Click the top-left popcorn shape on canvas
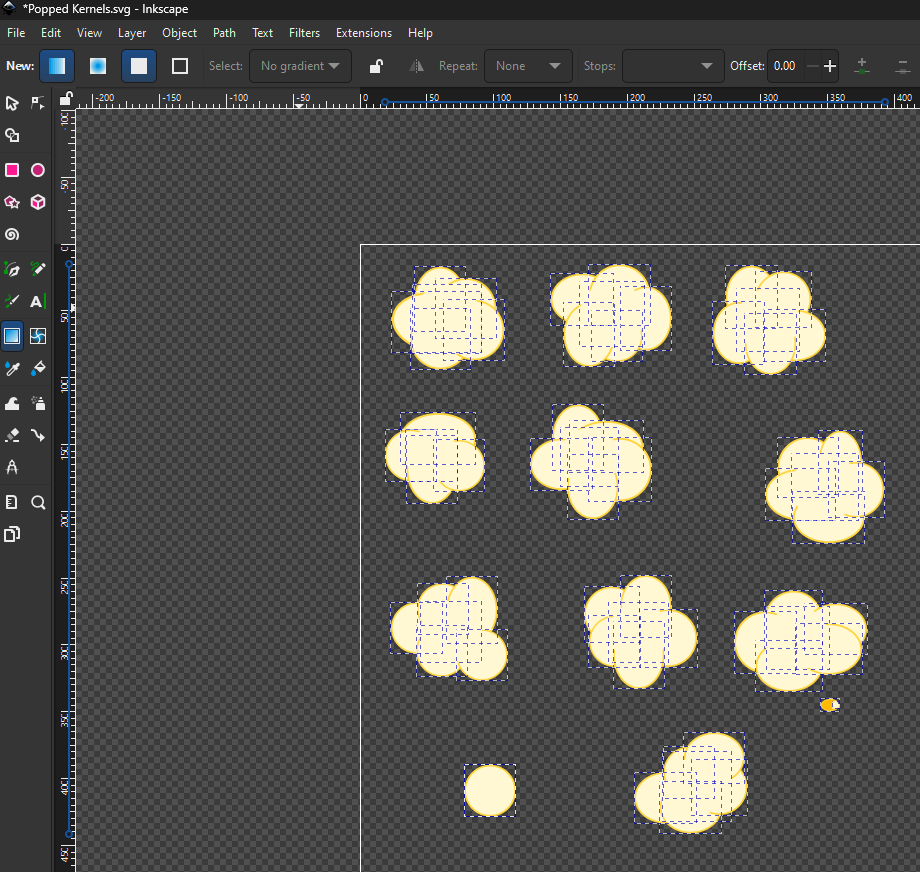This screenshot has width=920, height=872. (448, 317)
